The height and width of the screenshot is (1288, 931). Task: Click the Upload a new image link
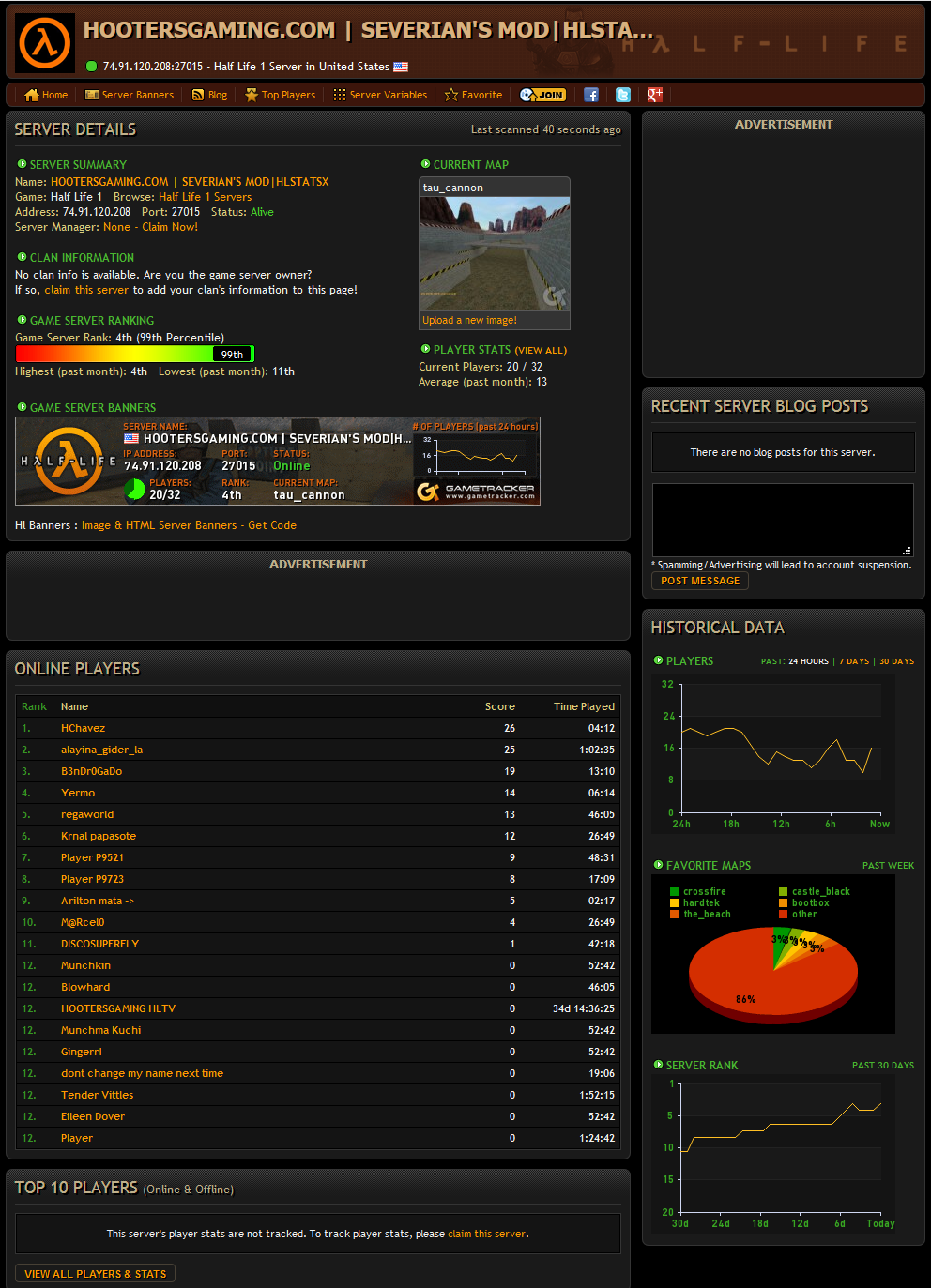click(469, 320)
